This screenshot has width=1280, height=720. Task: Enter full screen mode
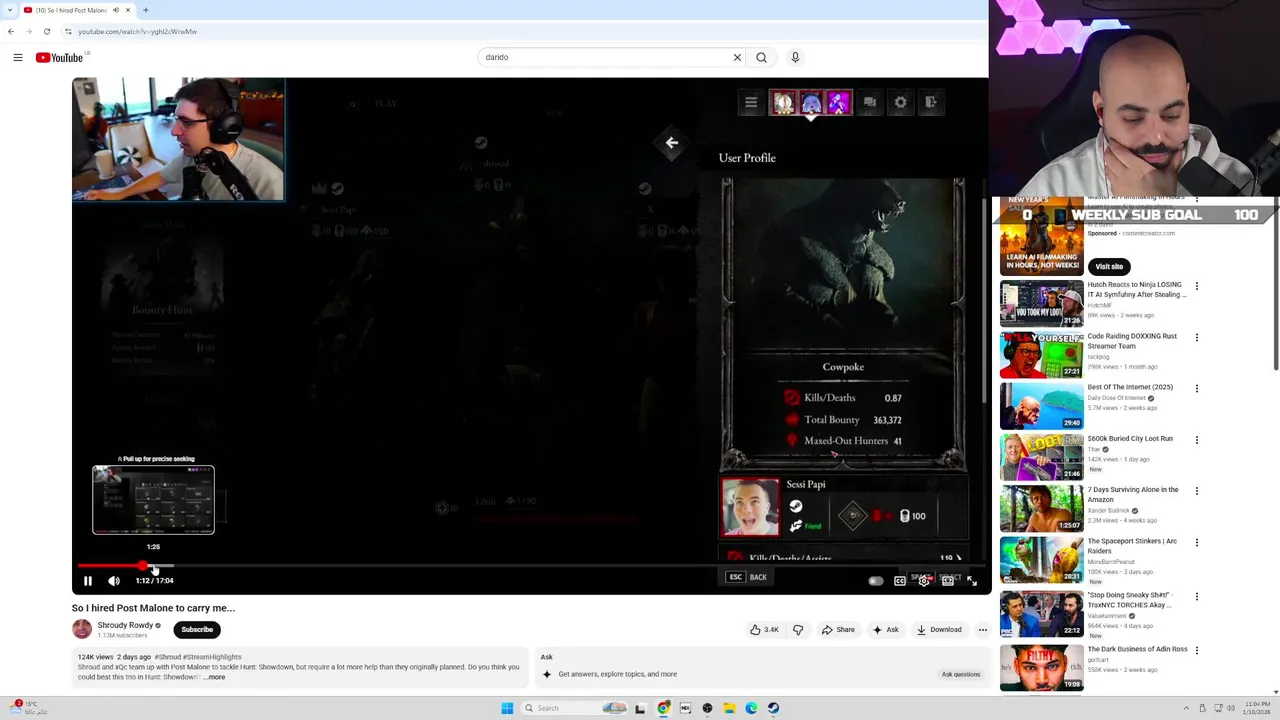coord(972,580)
